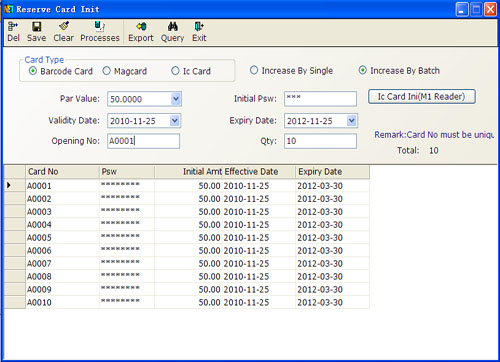Click card number A0006 cell

62,251
